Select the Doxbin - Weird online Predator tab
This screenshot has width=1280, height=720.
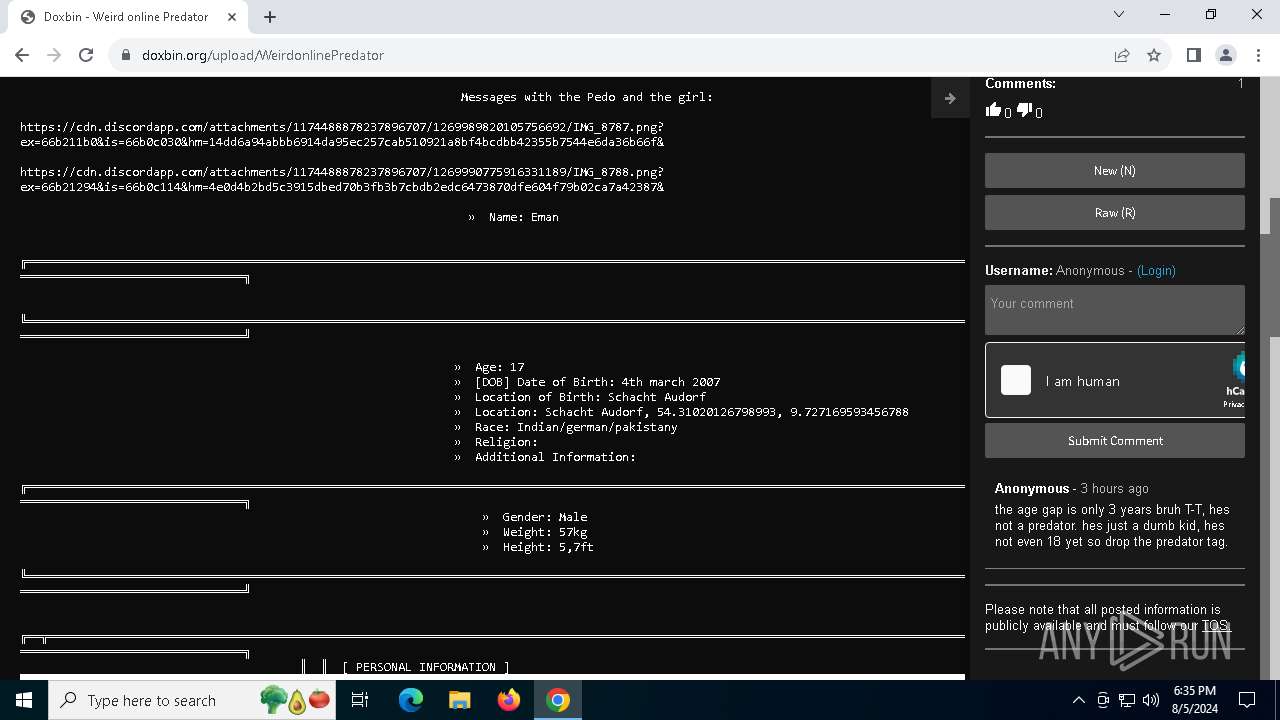127,17
